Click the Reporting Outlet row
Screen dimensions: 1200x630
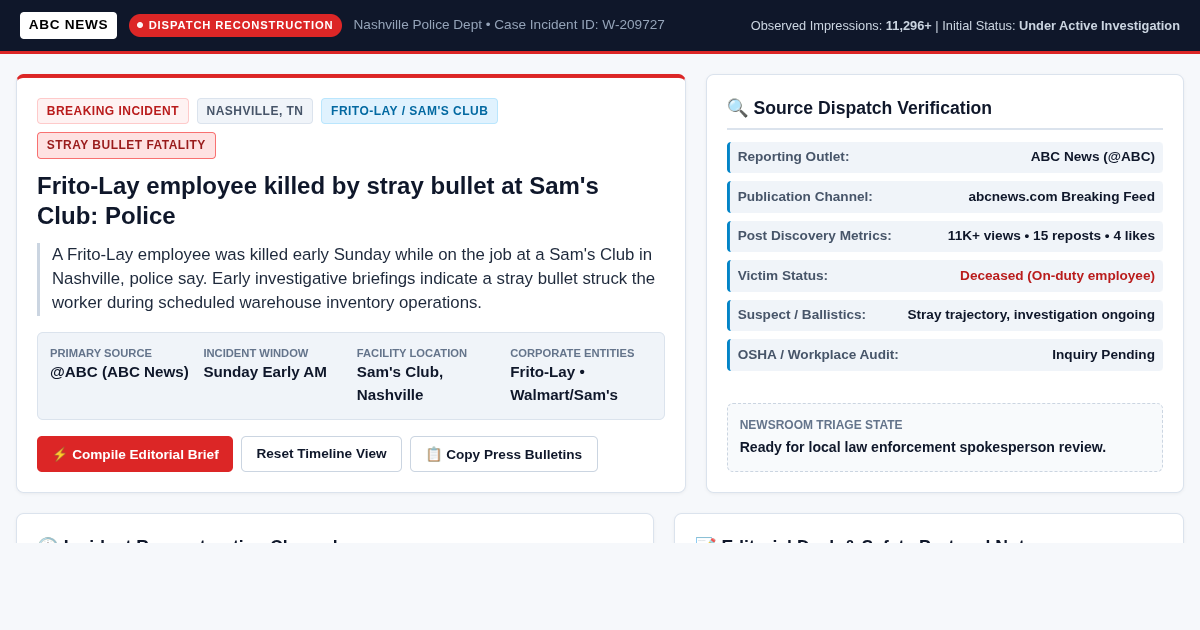click(x=945, y=157)
